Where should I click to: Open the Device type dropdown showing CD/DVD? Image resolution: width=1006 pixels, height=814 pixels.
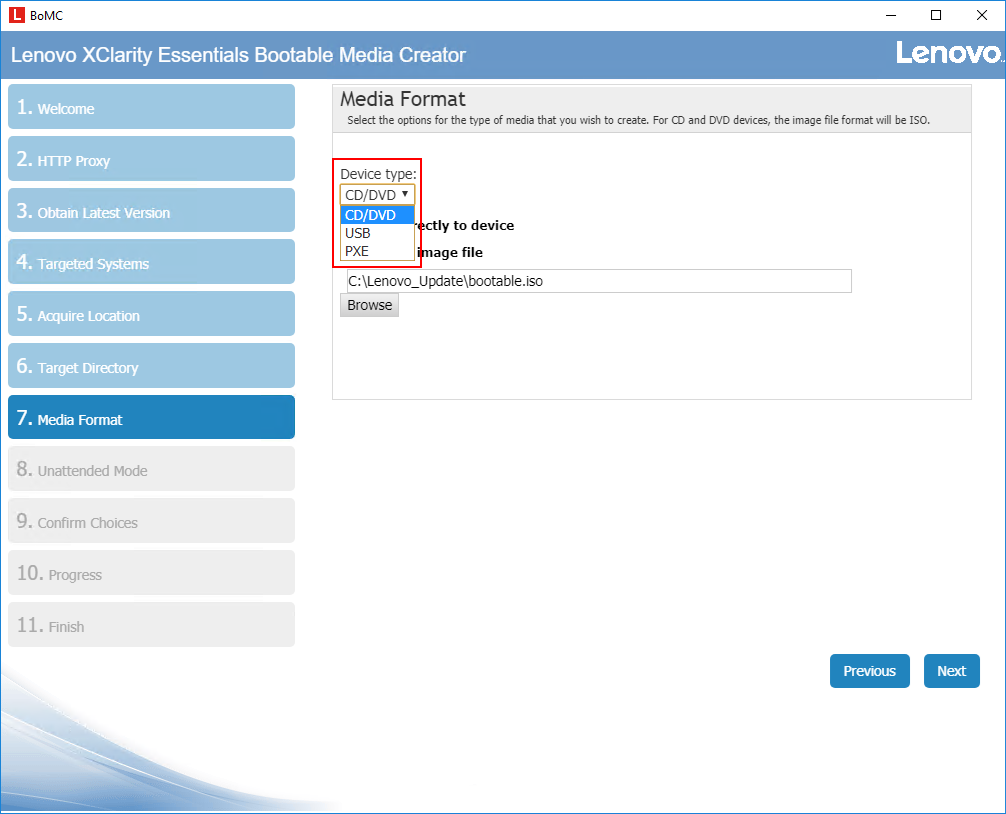(377, 194)
